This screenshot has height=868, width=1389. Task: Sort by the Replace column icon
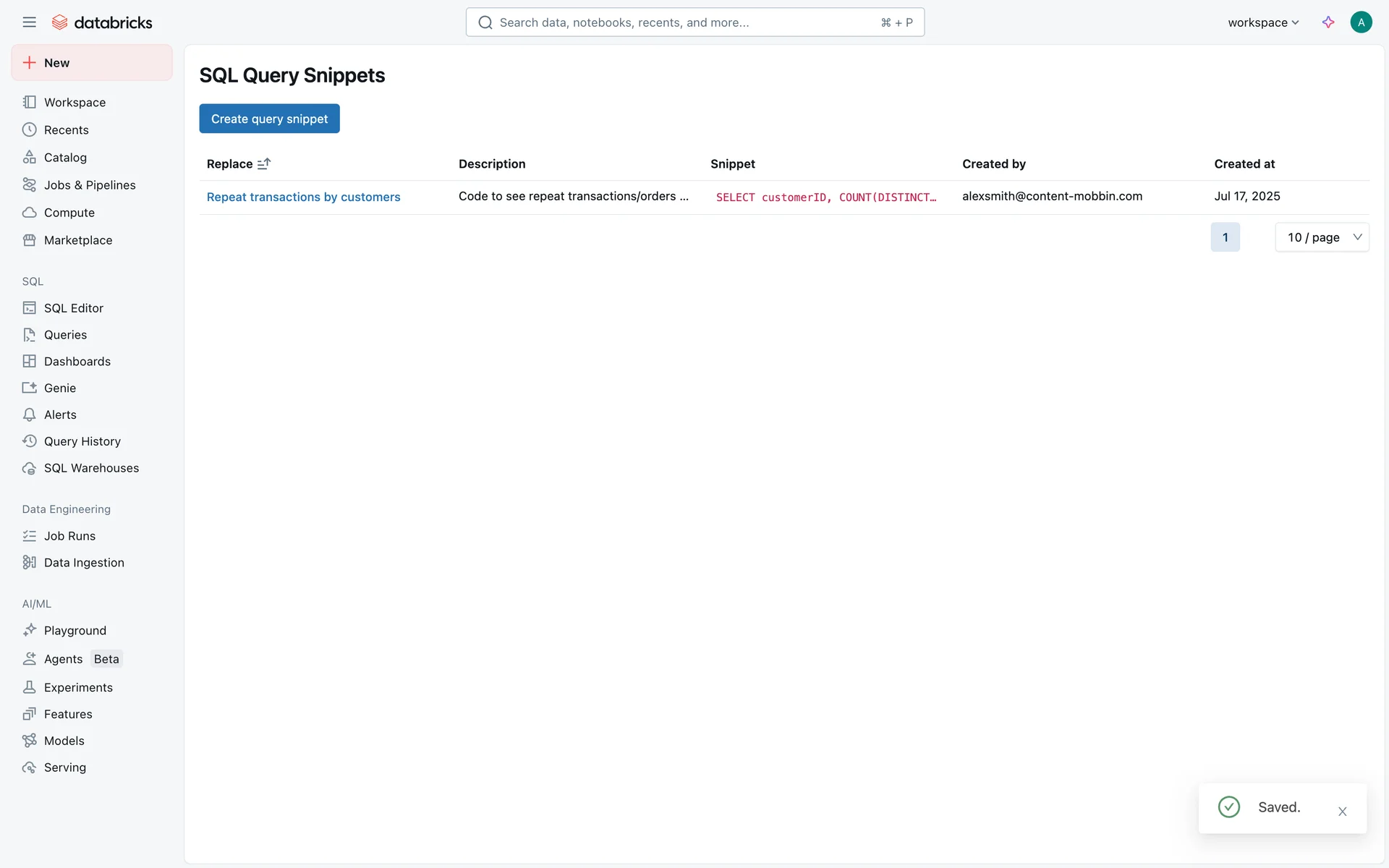tap(264, 164)
